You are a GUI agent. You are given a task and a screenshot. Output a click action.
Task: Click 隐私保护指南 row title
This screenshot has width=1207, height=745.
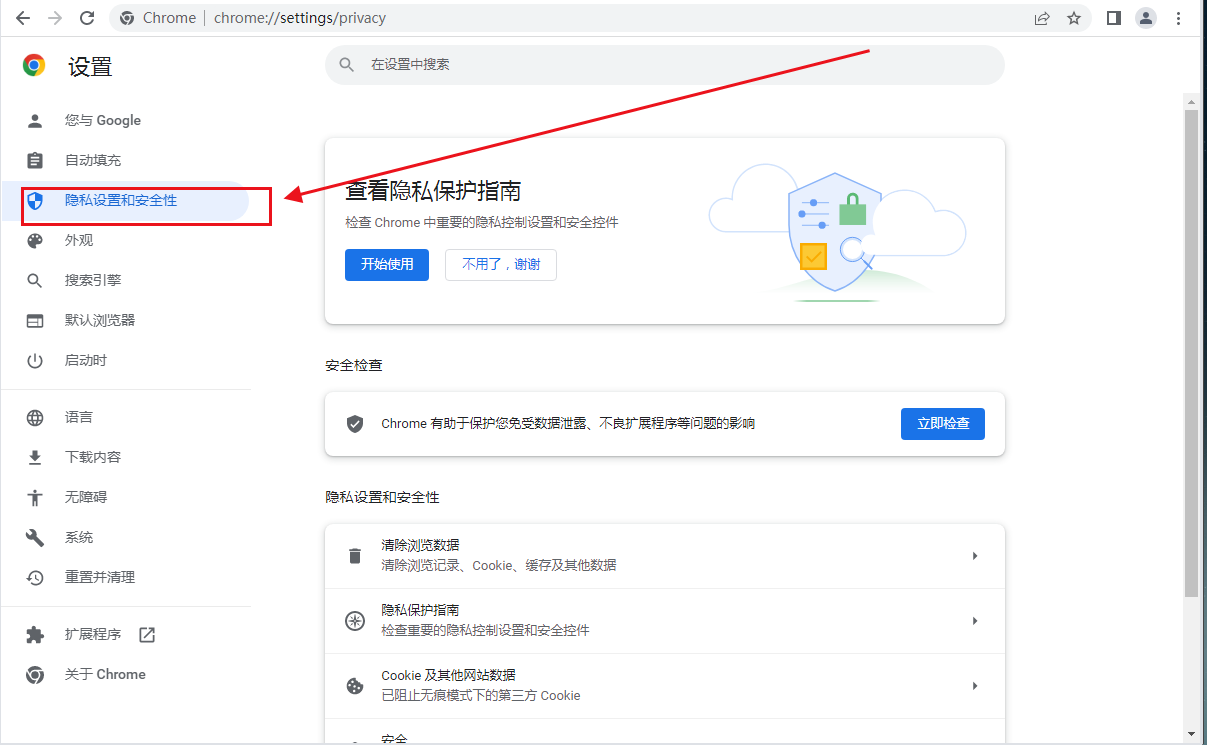[x=420, y=611]
